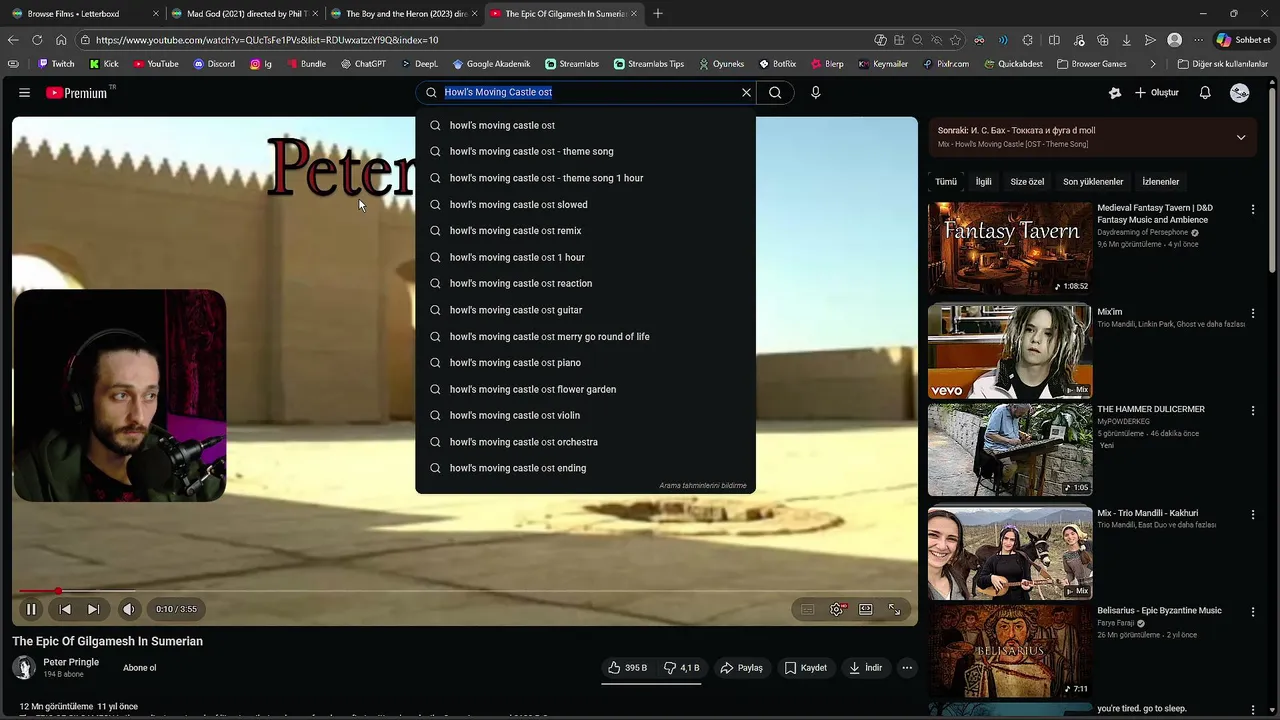
Task: Open the account avatar menu on YouTube
Action: point(1240,92)
